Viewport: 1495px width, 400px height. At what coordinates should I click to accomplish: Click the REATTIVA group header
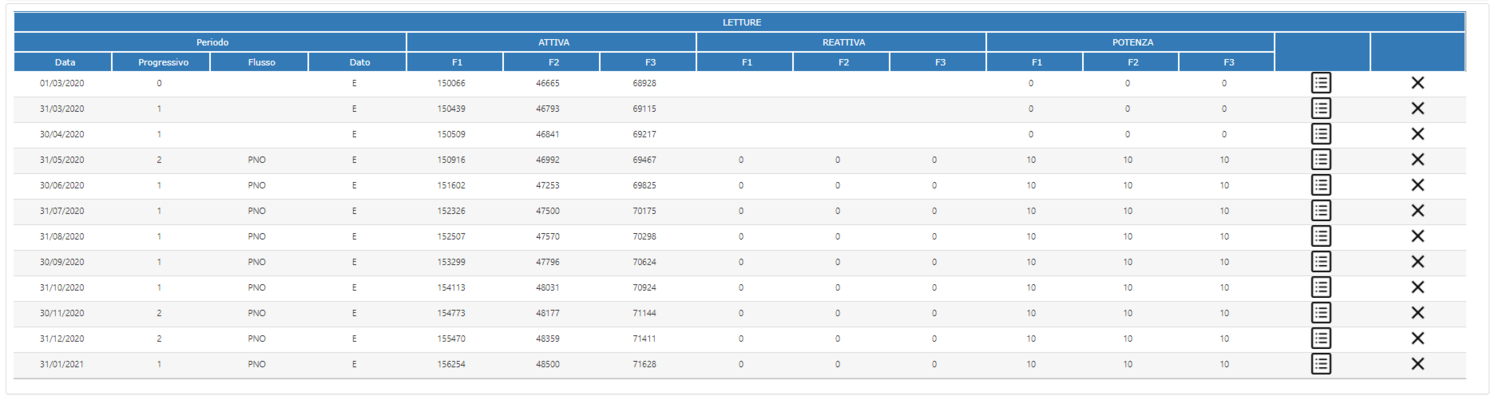point(843,42)
